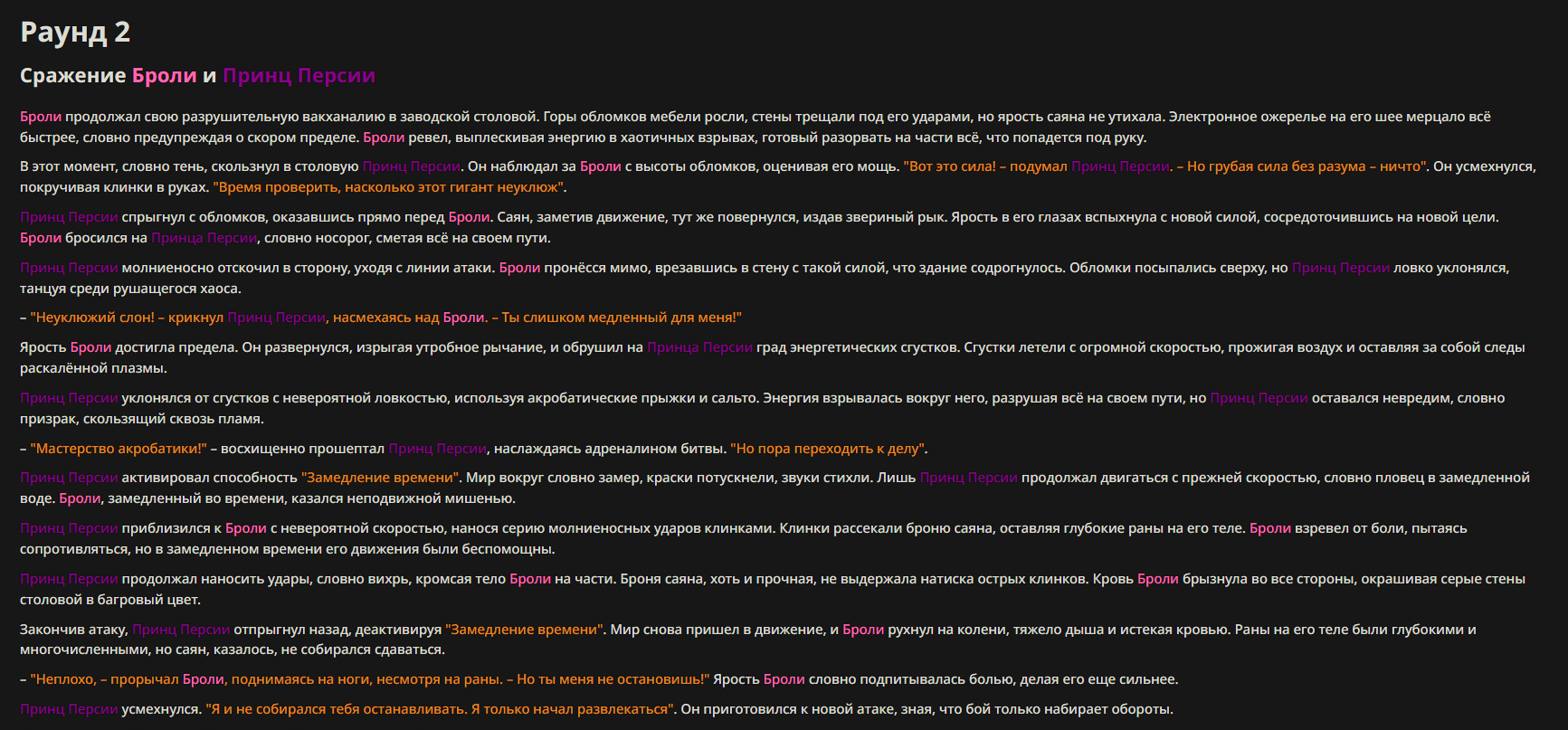This screenshot has width=1568, height=730.
Task: Click the word "Сражение" in the subheading
Action: (73, 76)
